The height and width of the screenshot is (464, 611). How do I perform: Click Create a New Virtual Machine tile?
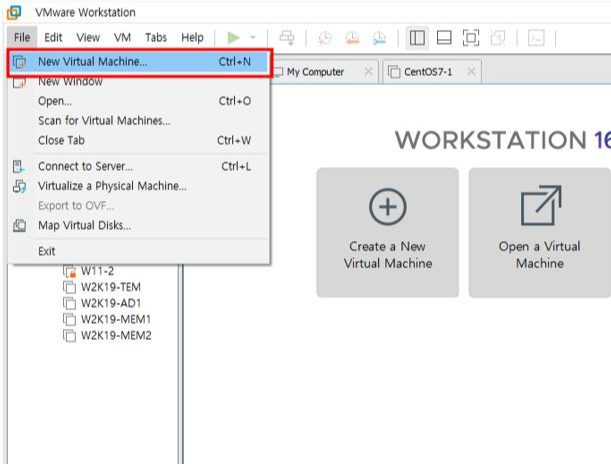387,233
